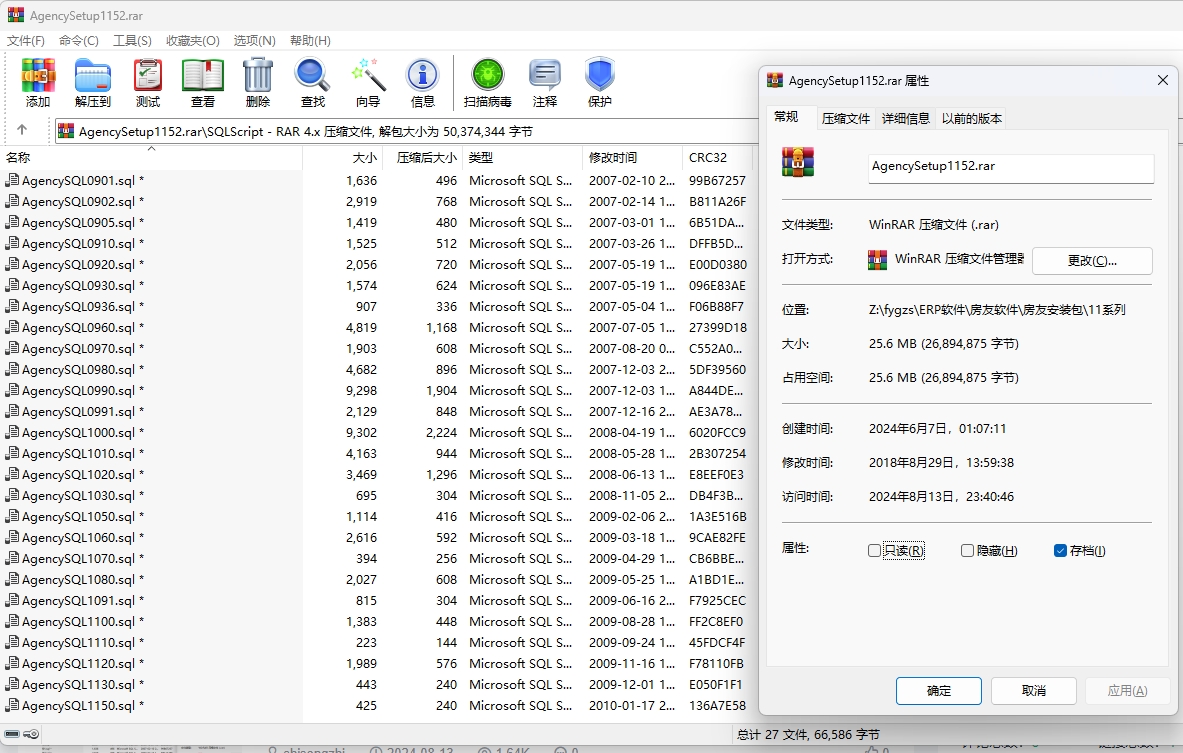
Task: Click the 扫描病毒 virus scan icon
Action: 488,82
